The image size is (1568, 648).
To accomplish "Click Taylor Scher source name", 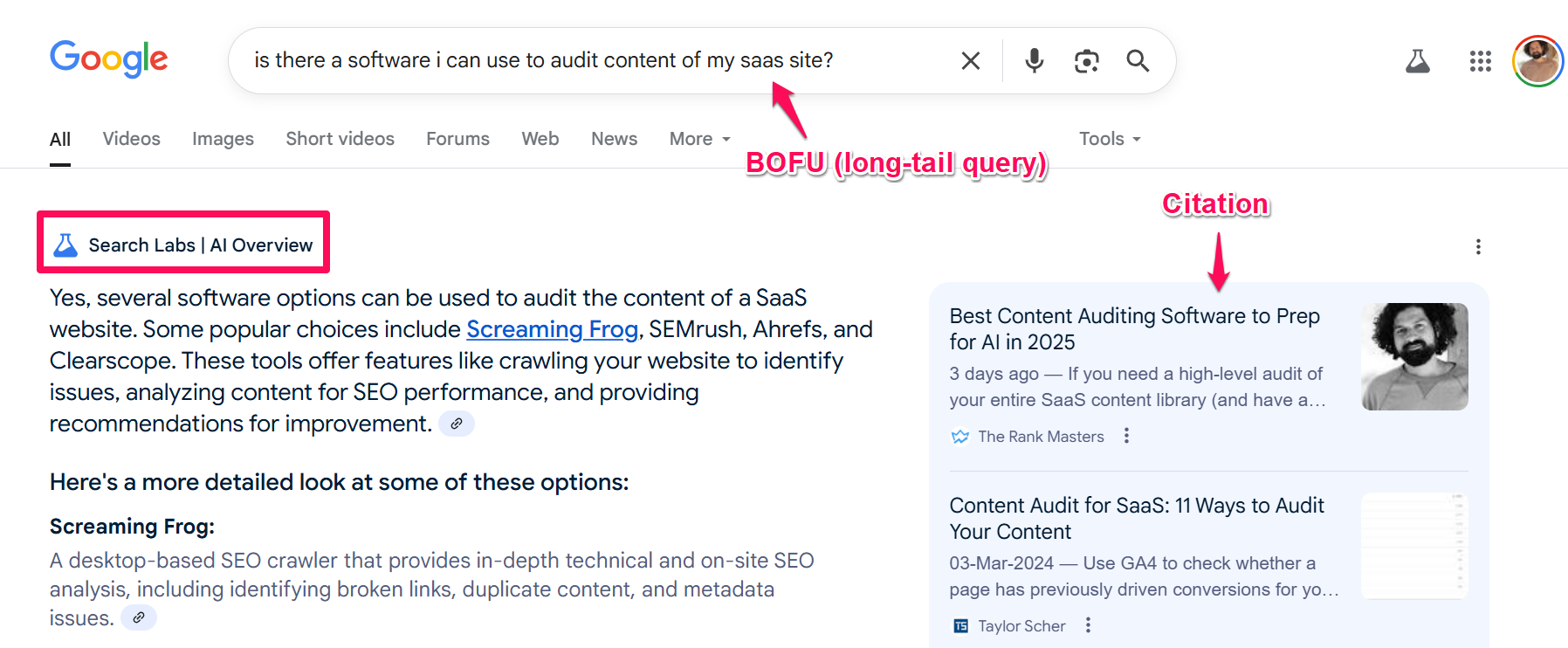I will 1021,626.
